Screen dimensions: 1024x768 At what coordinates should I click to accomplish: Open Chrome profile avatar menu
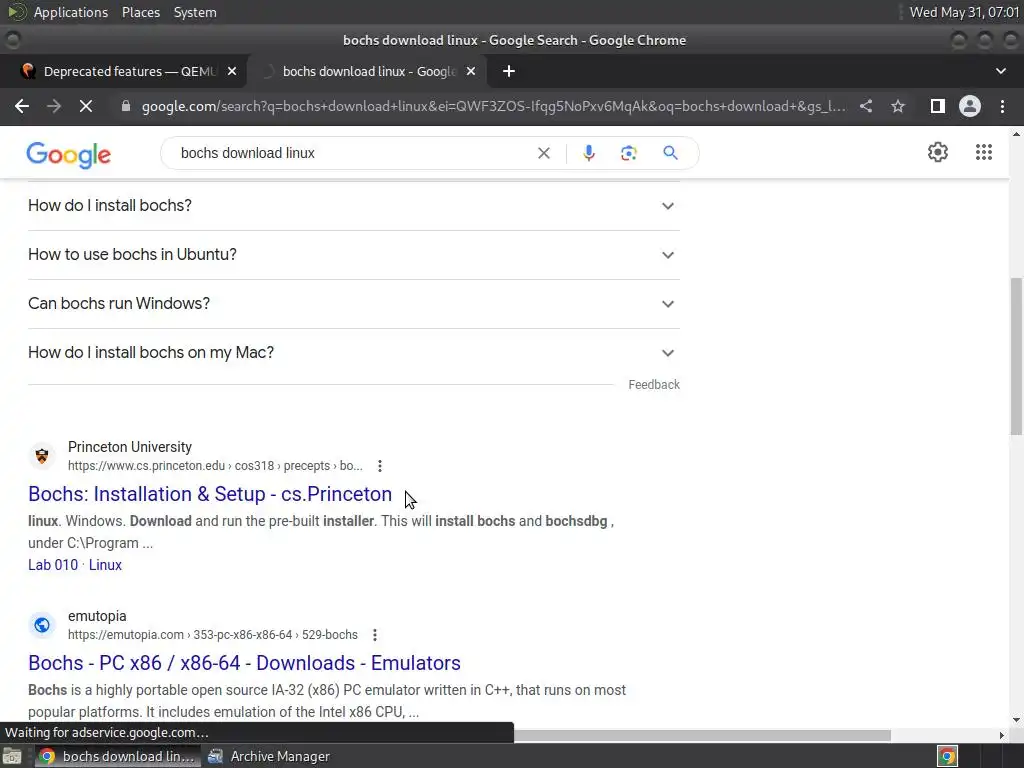(970, 106)
